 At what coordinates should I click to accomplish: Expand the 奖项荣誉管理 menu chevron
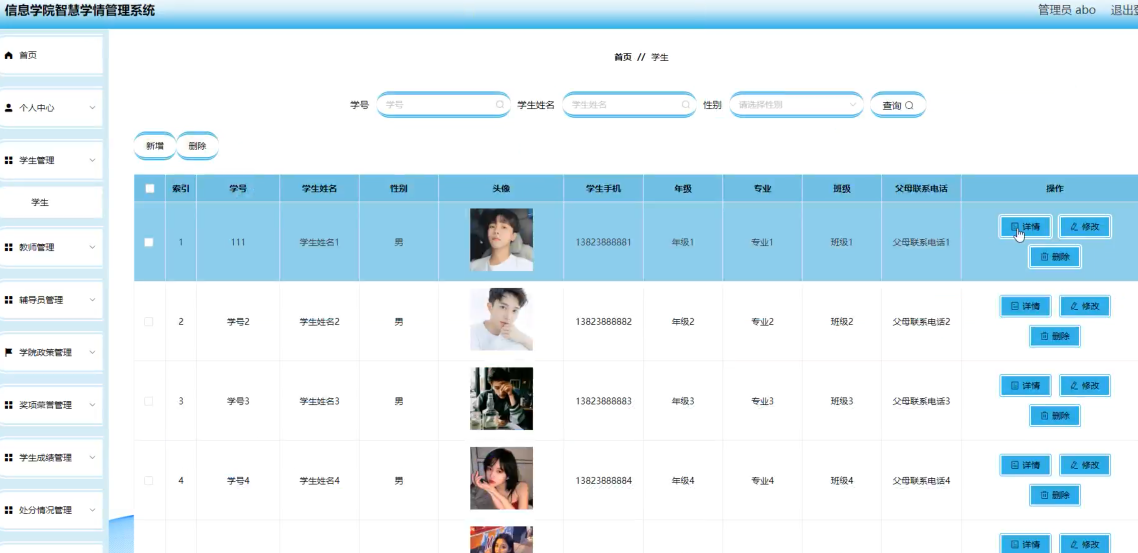(x=92, y=405)
